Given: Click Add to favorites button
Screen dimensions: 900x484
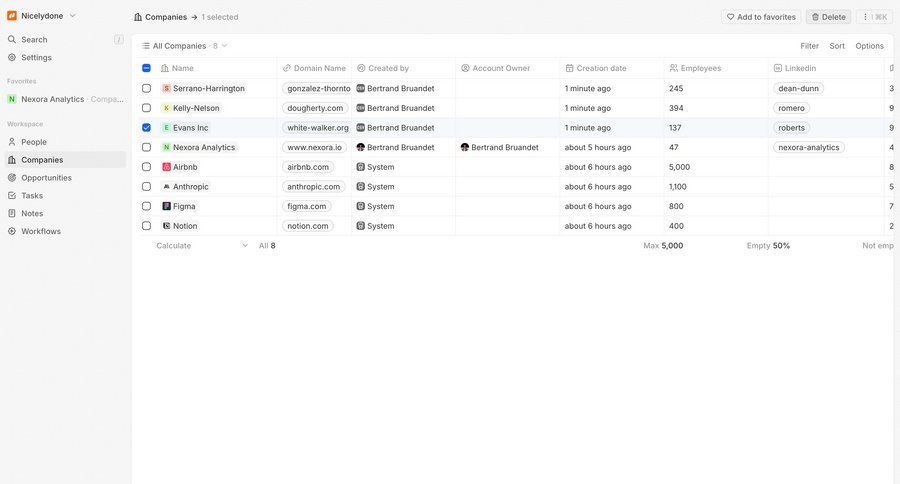Looking at the screenshot, I should click(761, 17).
